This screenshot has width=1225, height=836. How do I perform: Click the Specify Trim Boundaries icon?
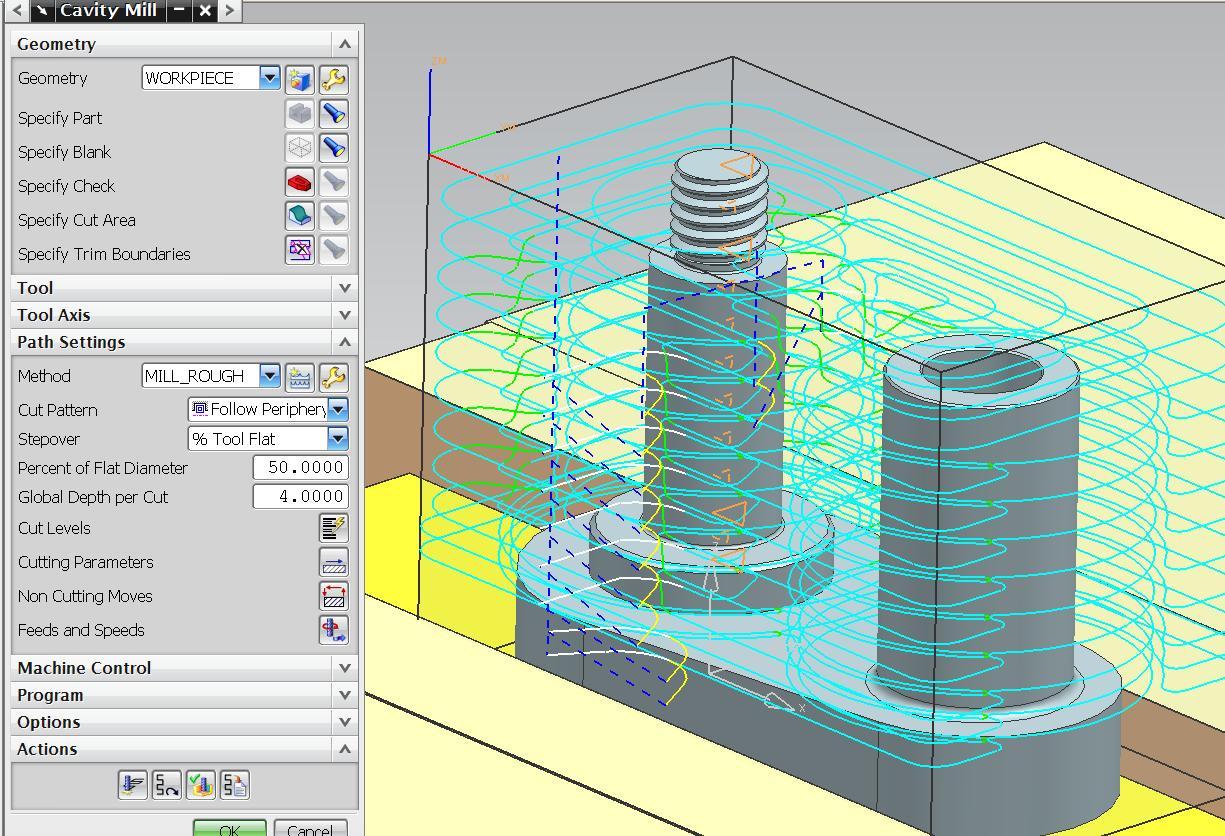(300, 250)
